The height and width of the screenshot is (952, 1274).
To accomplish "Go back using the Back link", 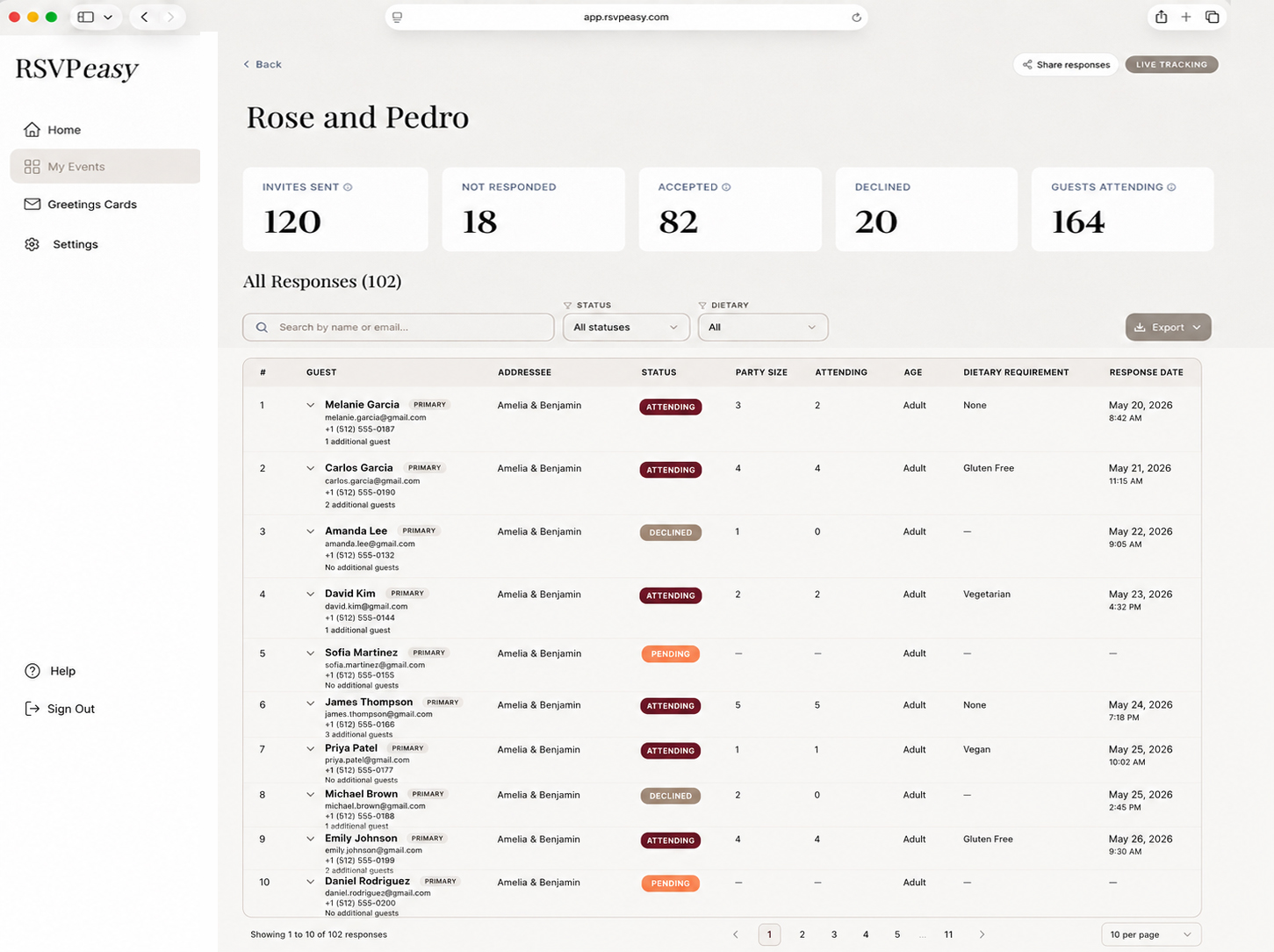I will (263, 64).
